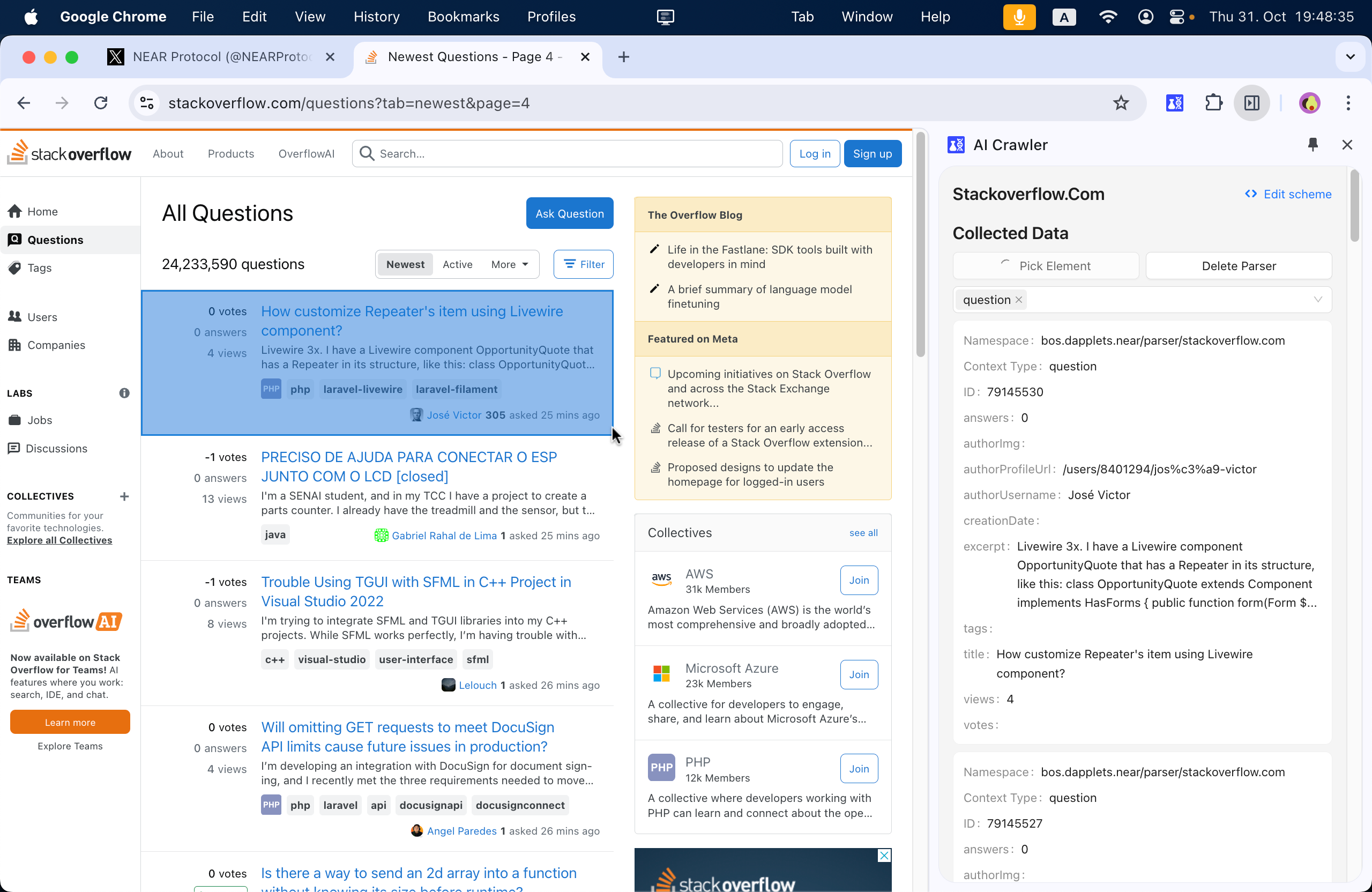1372x892 pixels.
Task: Click the plus icon beside Collectives
Action: point(124,496)
